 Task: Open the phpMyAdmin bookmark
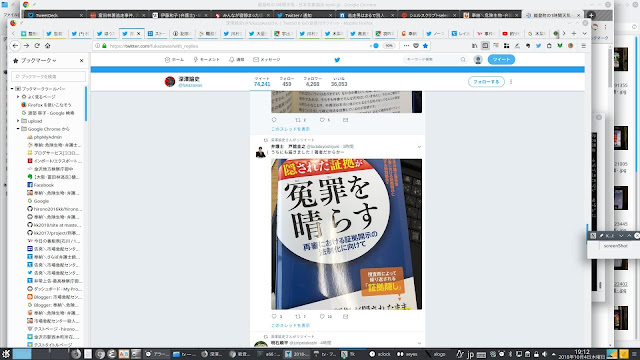(47, 137)
